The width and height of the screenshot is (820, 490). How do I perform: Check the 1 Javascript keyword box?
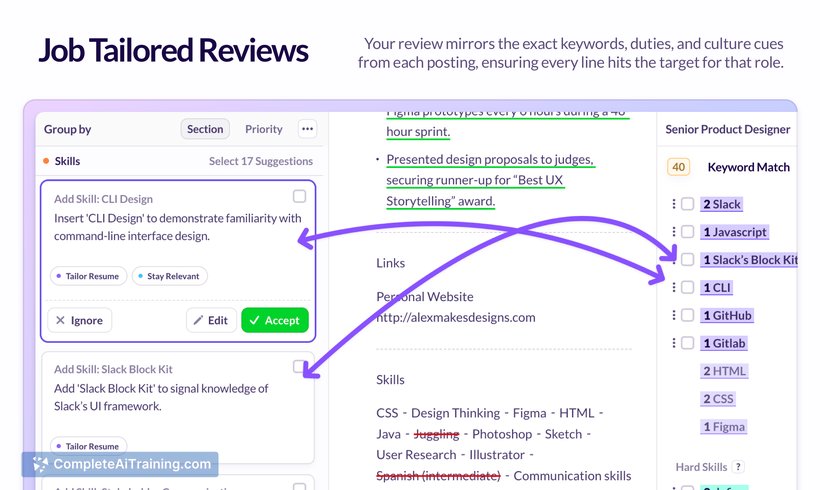click(688, 232)
